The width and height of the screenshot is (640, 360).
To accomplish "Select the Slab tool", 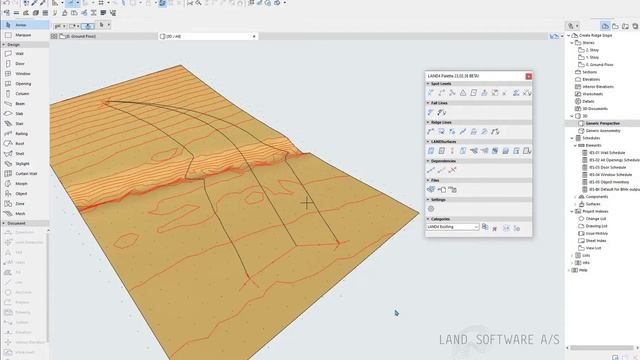I will pyautogui.click(x=24, y=113).
